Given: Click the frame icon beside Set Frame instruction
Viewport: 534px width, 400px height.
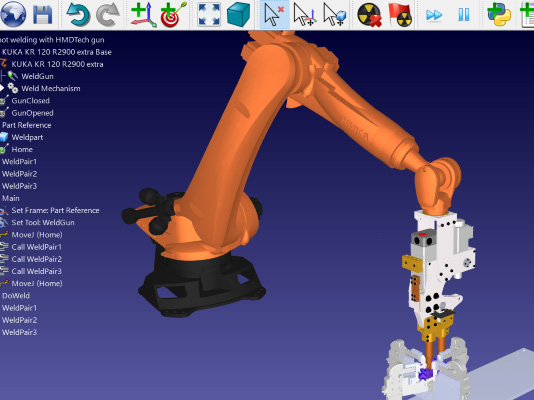Looking at the screenshot, I should click(4, 210).
